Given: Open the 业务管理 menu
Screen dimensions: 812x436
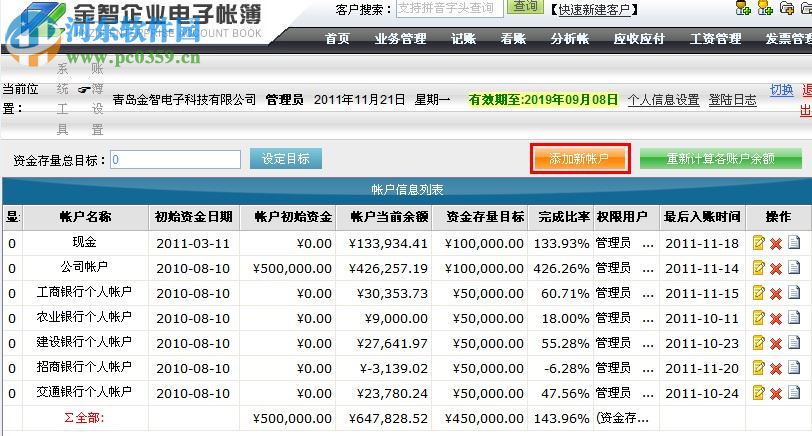Looking at the screenshot, I should click(x=400, y=39).
